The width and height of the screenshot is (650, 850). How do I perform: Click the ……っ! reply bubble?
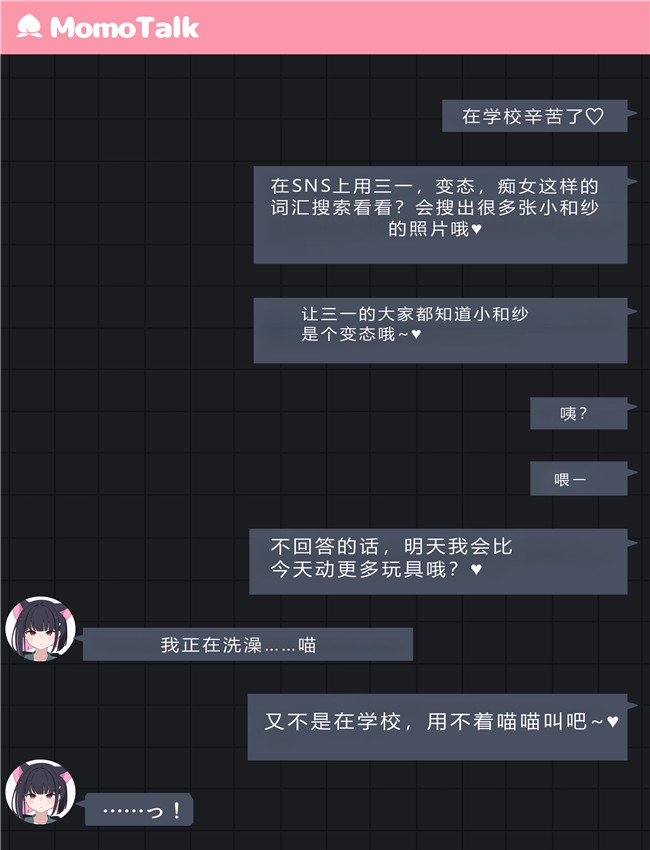pos(139,809)
